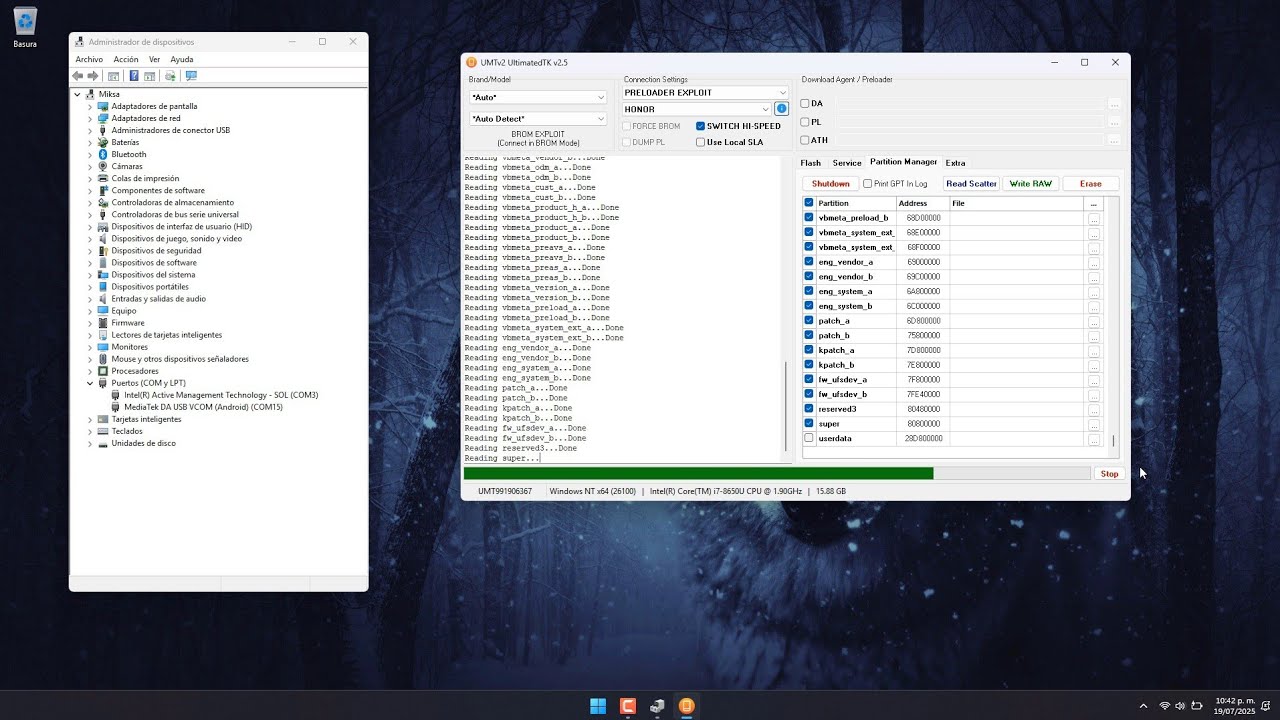1280x720 pixels.
Task: Enable the Use Local SLA checkbox
Action: click(701, 142)
